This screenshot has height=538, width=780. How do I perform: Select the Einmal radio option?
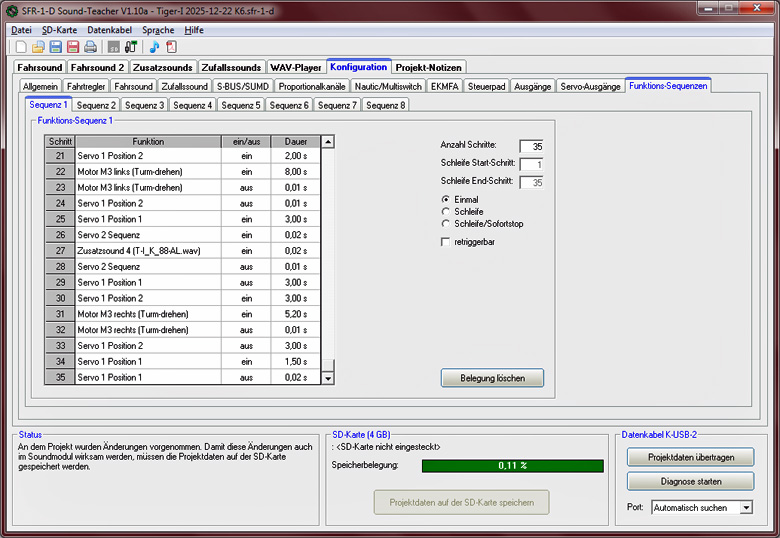point(446,199)
